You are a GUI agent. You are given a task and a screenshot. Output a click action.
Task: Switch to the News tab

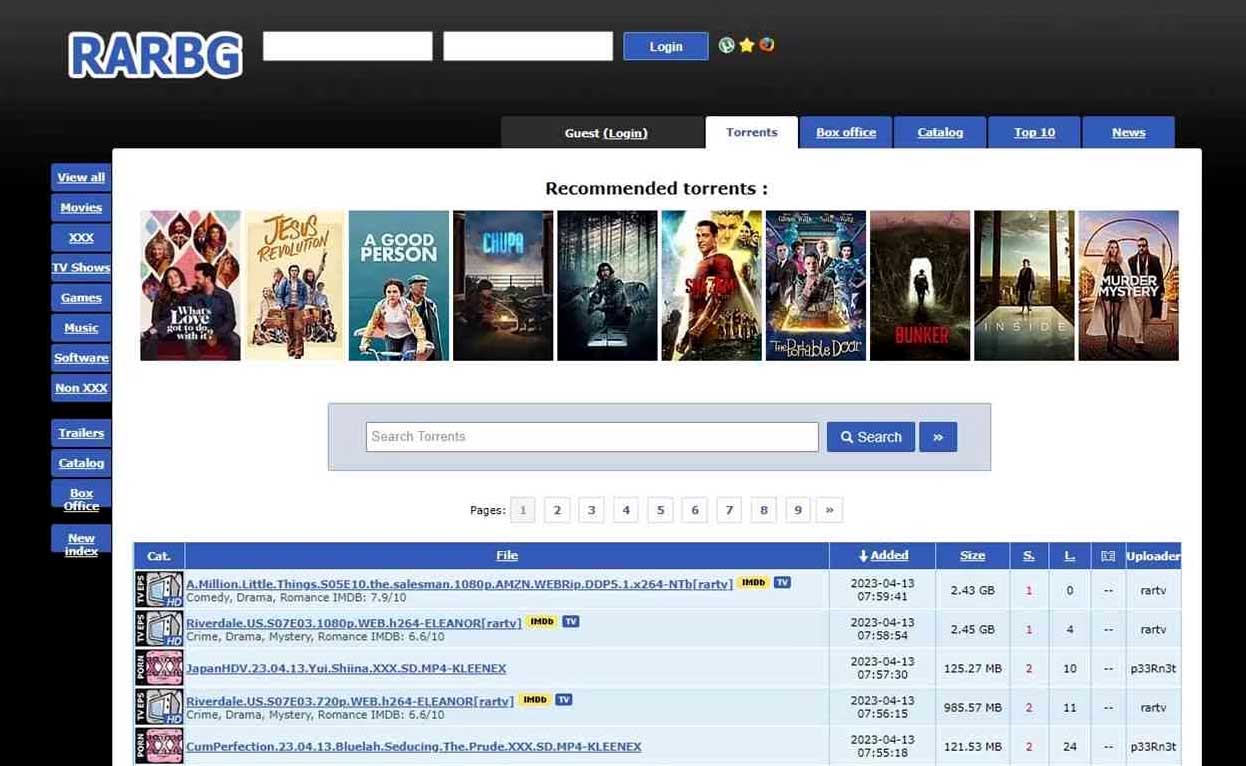click(1129, 132)
